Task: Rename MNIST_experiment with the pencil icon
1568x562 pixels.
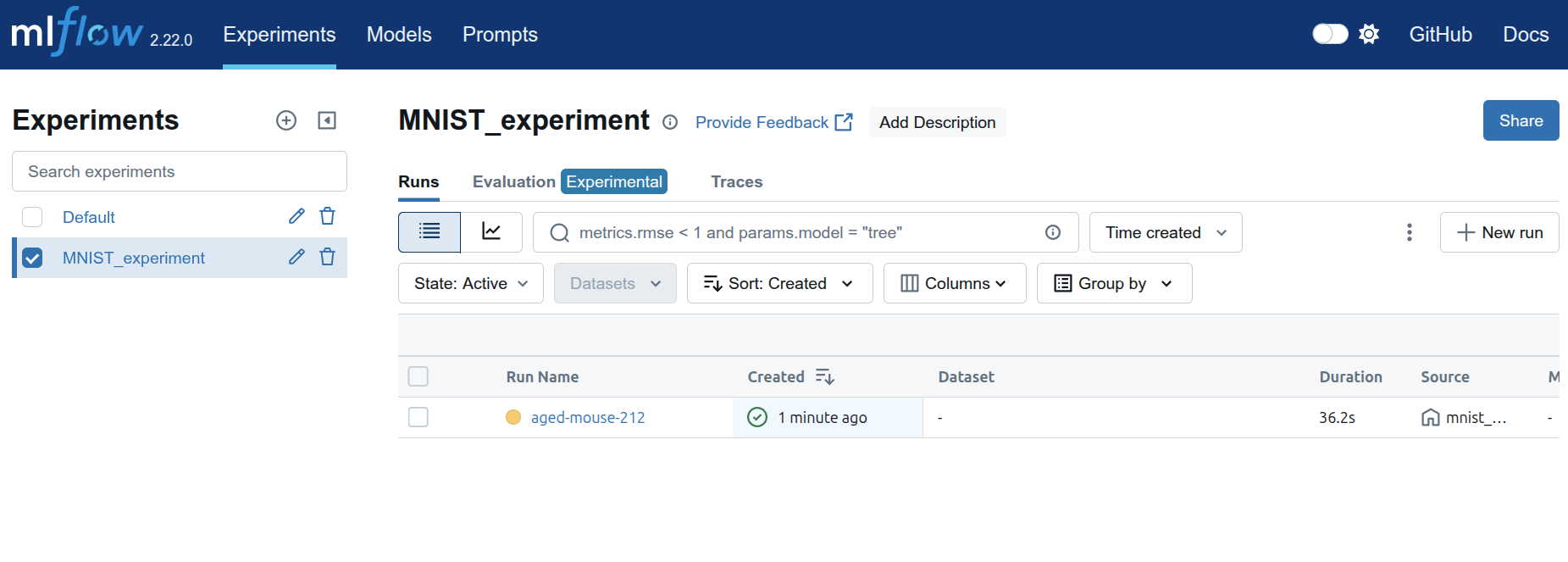Action: [x=296, y=257]
